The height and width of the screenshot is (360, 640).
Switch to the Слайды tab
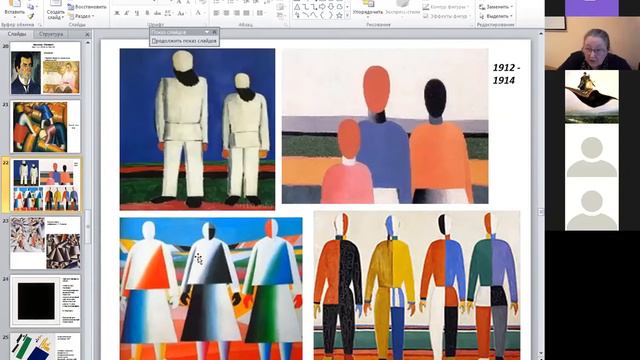17,34
